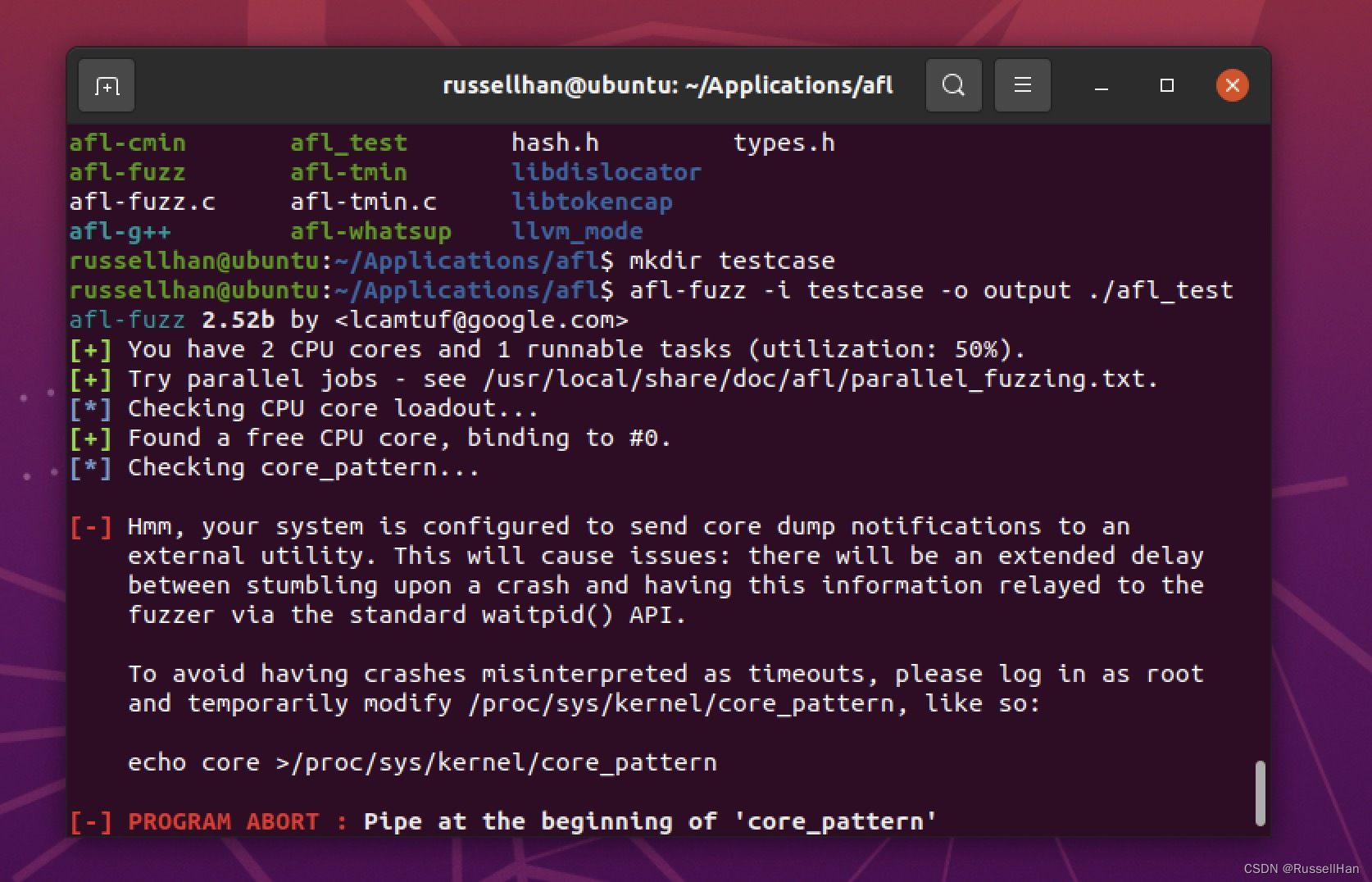Click the 'echo core >/proc/sys/kernel/core_pattern' command
The width and height of the screenshot is (1372, 882).
(422, 762)
